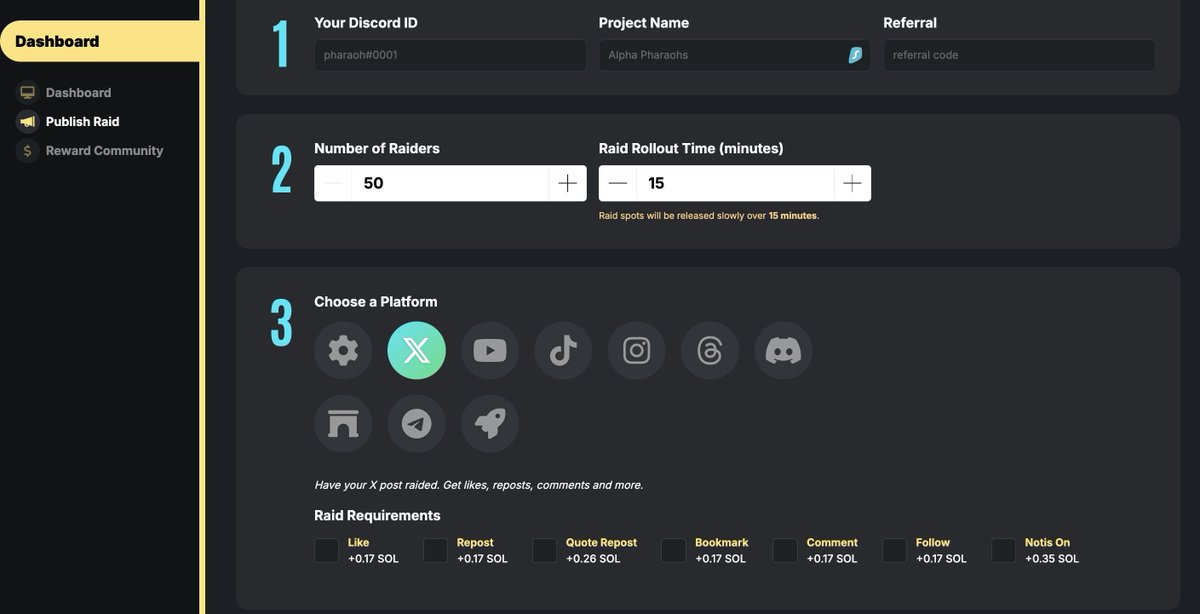Image resolution: width=1200 pixels, height=614 pixels.
Task: Enable the Like raid requirement
Action: tap(326, 550)
